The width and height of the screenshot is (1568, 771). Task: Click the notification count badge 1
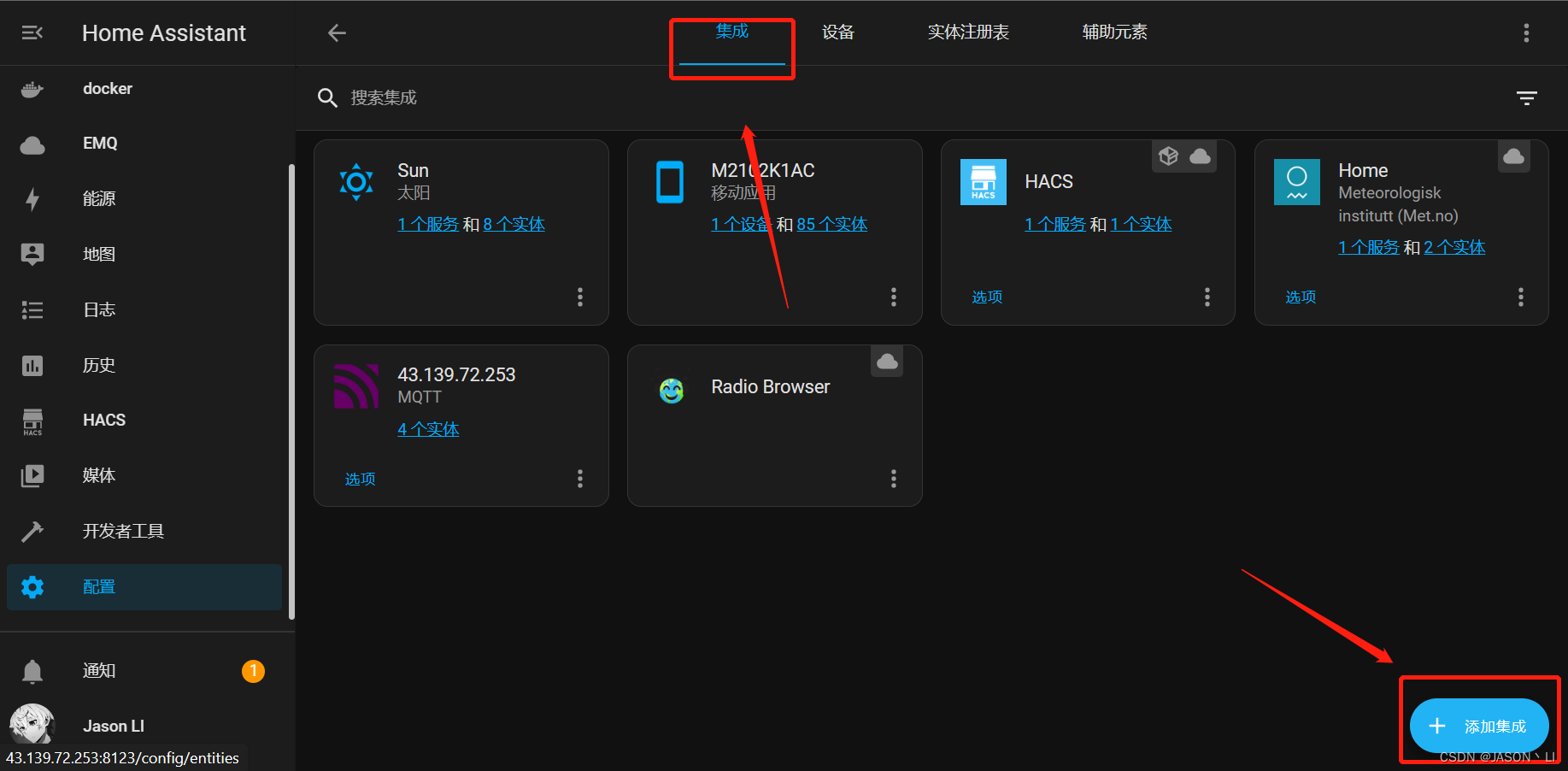coord(253,671)
